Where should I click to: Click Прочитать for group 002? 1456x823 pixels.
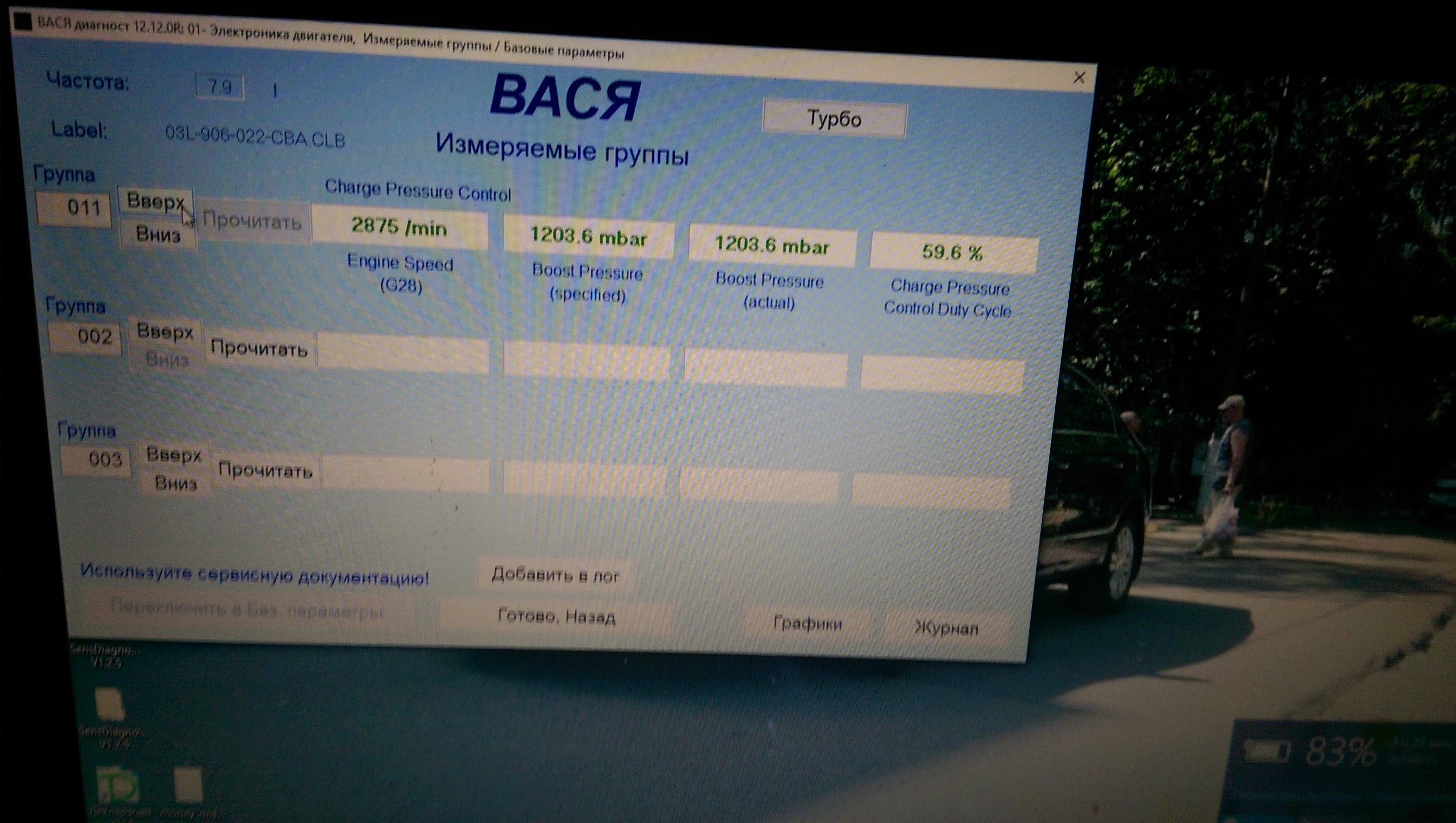tap(259, 348)
